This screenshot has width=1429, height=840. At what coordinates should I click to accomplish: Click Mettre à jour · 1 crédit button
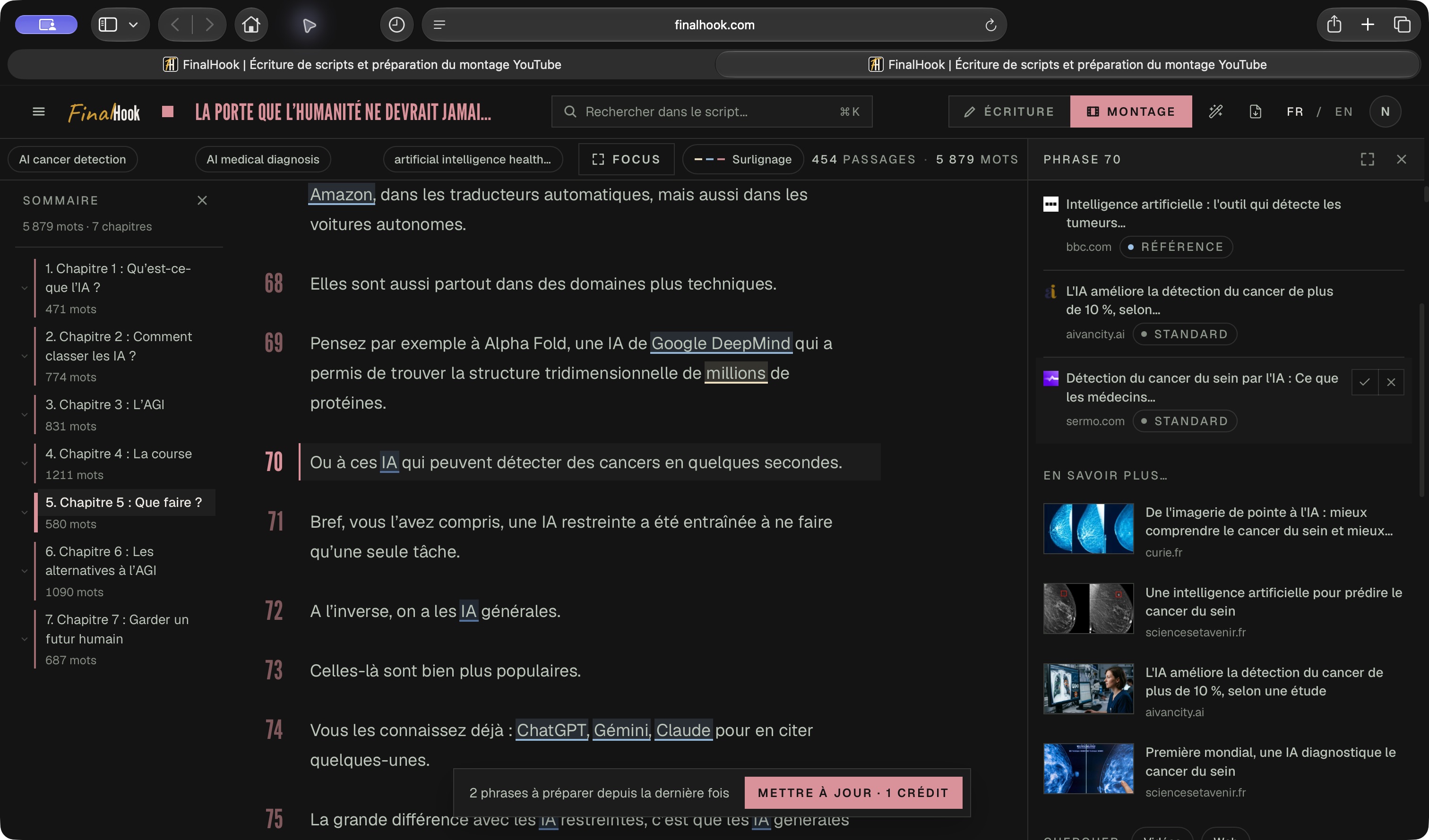[853, 793]
